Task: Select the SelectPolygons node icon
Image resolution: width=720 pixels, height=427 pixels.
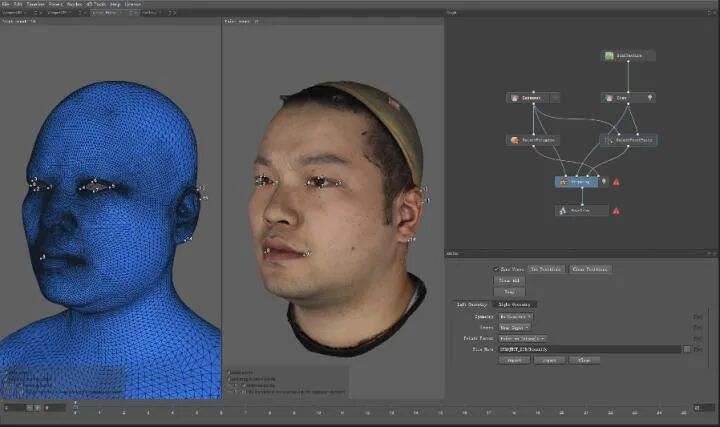Action: [x=515, y=140]
